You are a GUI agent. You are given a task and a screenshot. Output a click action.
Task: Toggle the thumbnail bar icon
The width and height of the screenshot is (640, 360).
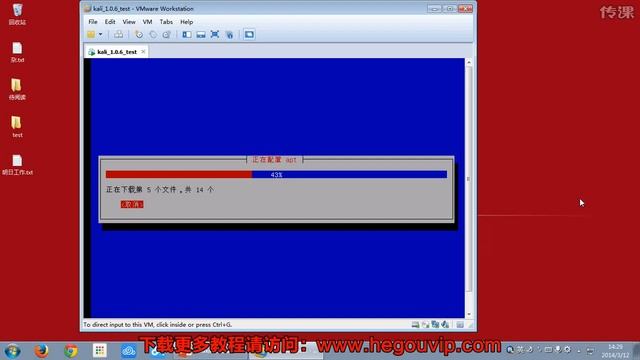coord(201,35)
